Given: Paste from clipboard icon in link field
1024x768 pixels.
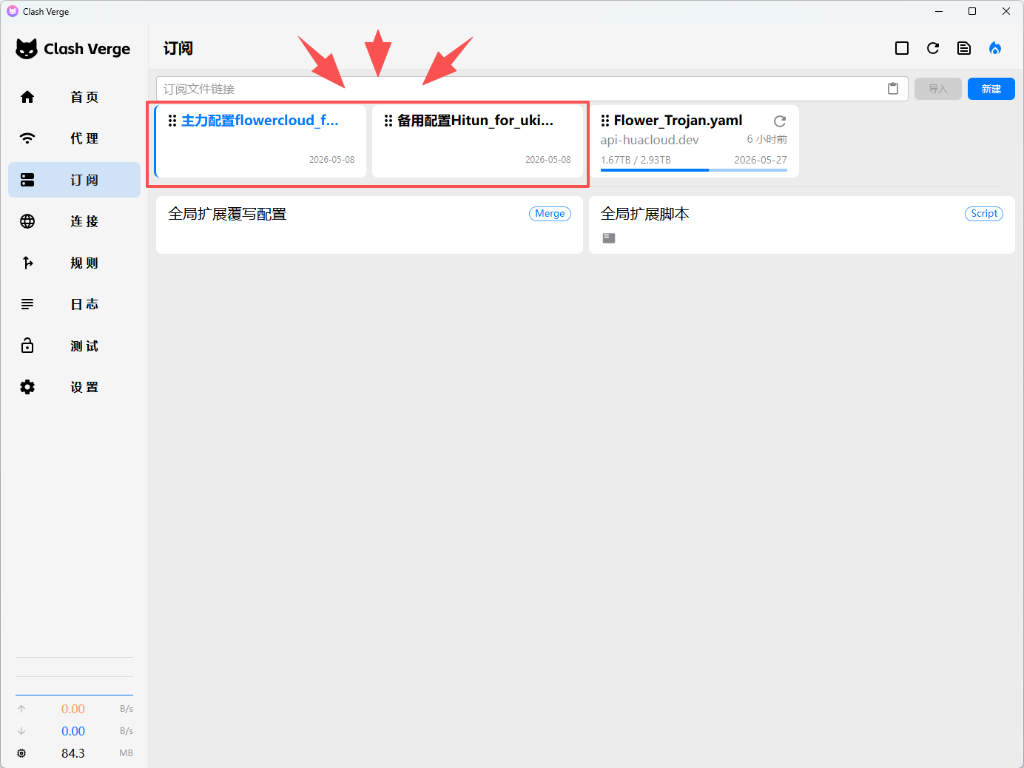Looking at the screenshot, I should (893, 89).
